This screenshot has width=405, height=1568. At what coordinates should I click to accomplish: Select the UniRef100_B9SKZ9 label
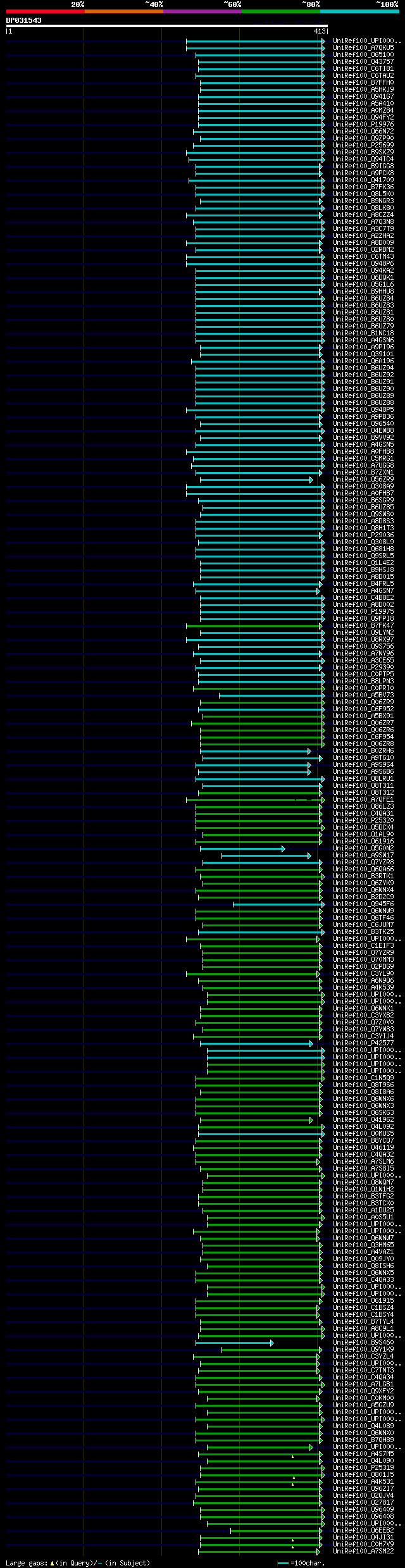pos(363,152)
